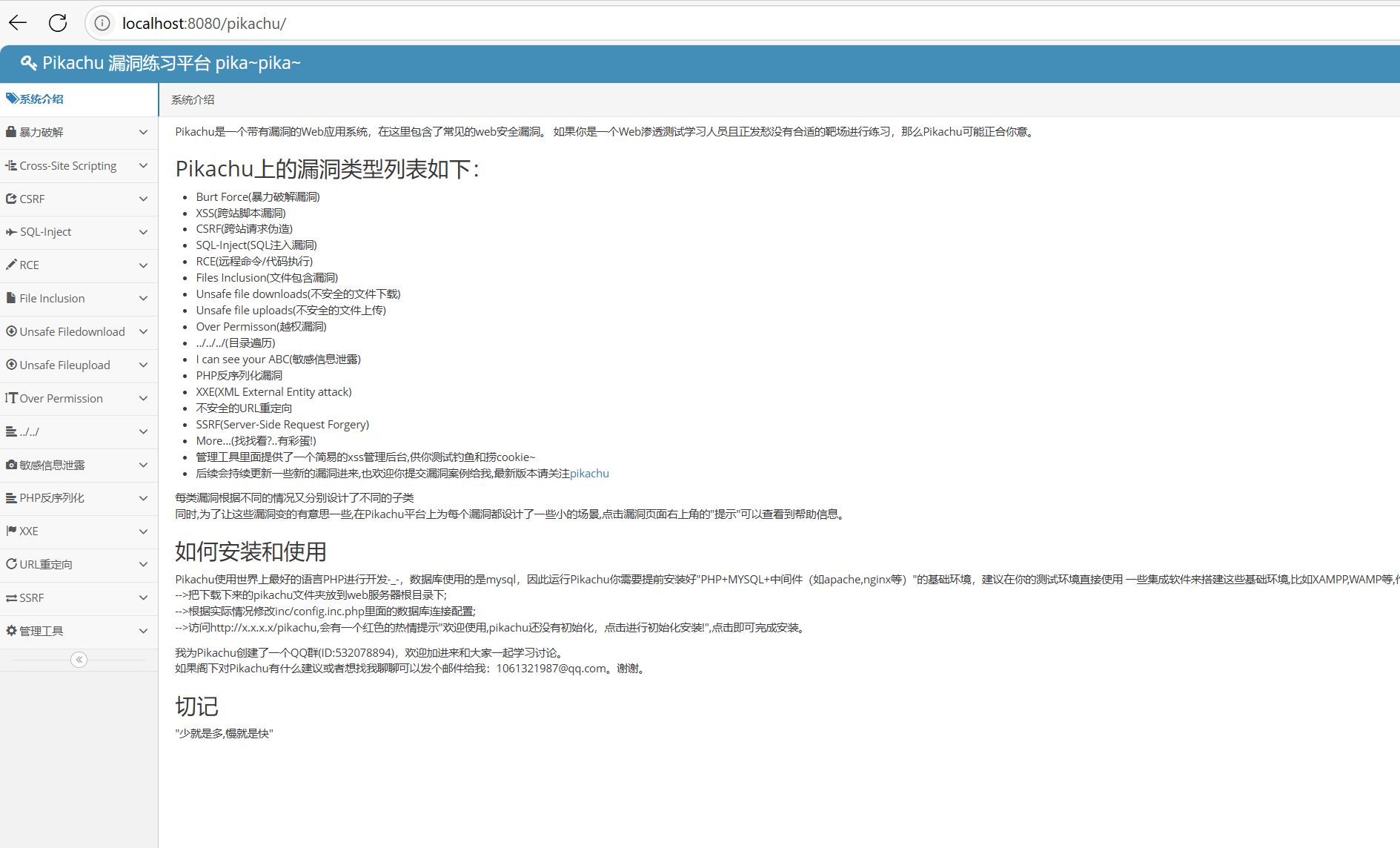Click the indent icon beside Cross-Site Scripting
Screen dimensions: 1400x848
point(11,165)
